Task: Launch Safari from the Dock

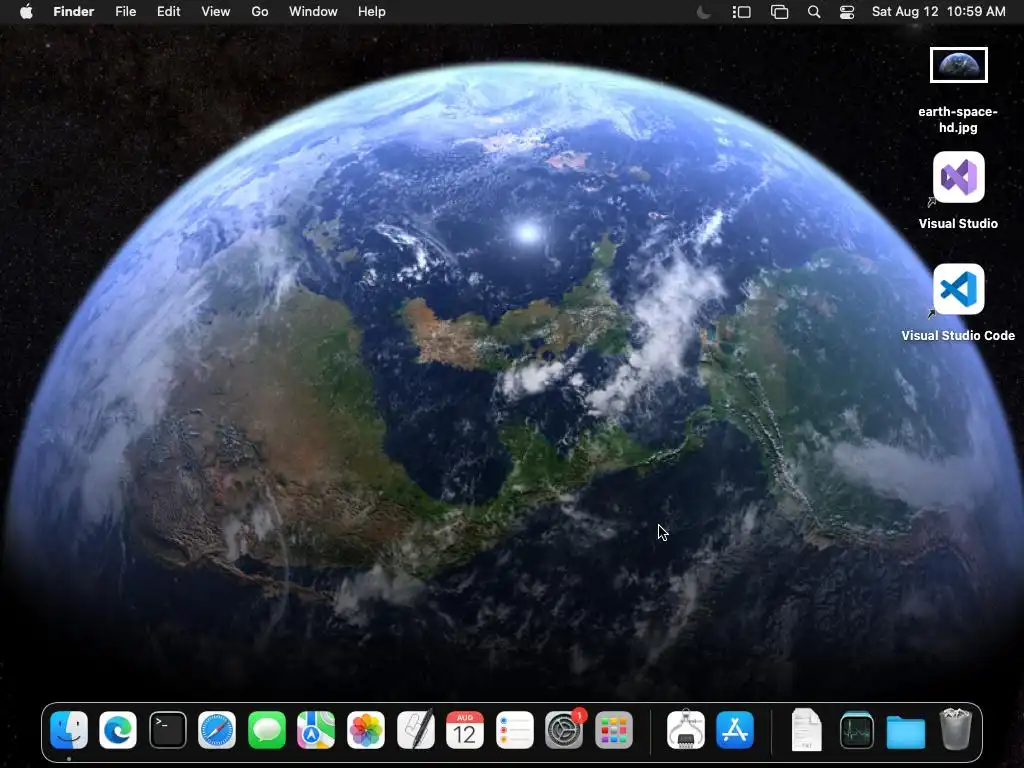Action: click(x=217, y=729)
